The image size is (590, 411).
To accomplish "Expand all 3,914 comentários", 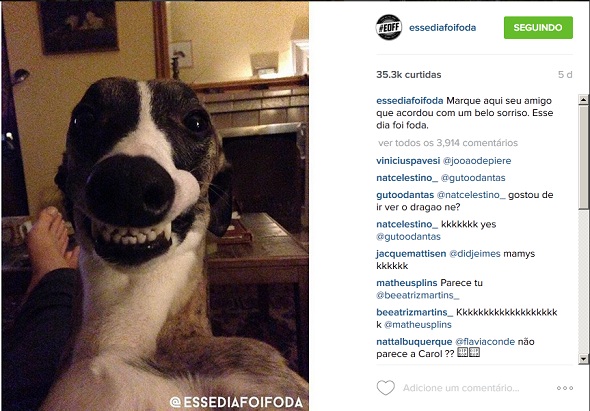I will pyautogui.click(x=448, y=143).
